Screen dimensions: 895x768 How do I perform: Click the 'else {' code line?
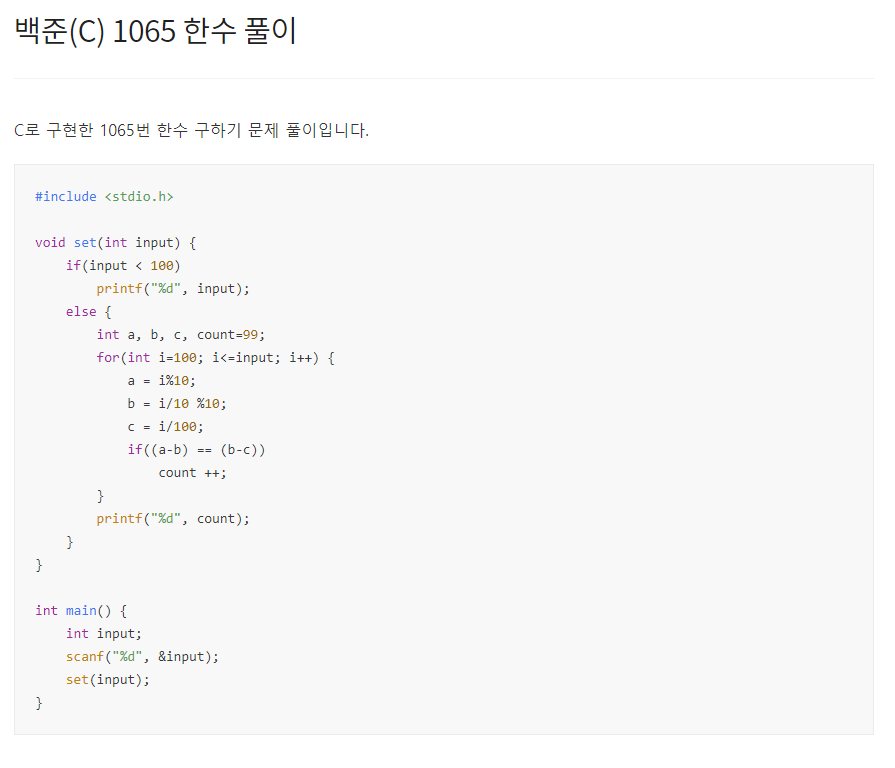click(88, 312)
